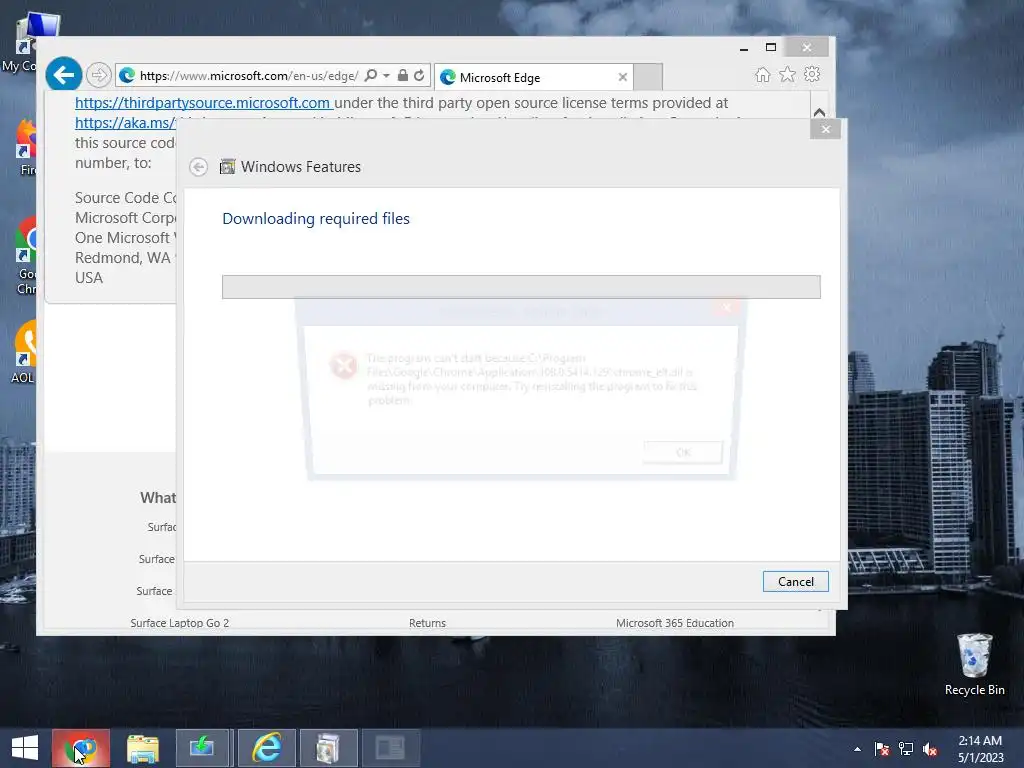Click the search magnifier in address bar

(370, 76)
